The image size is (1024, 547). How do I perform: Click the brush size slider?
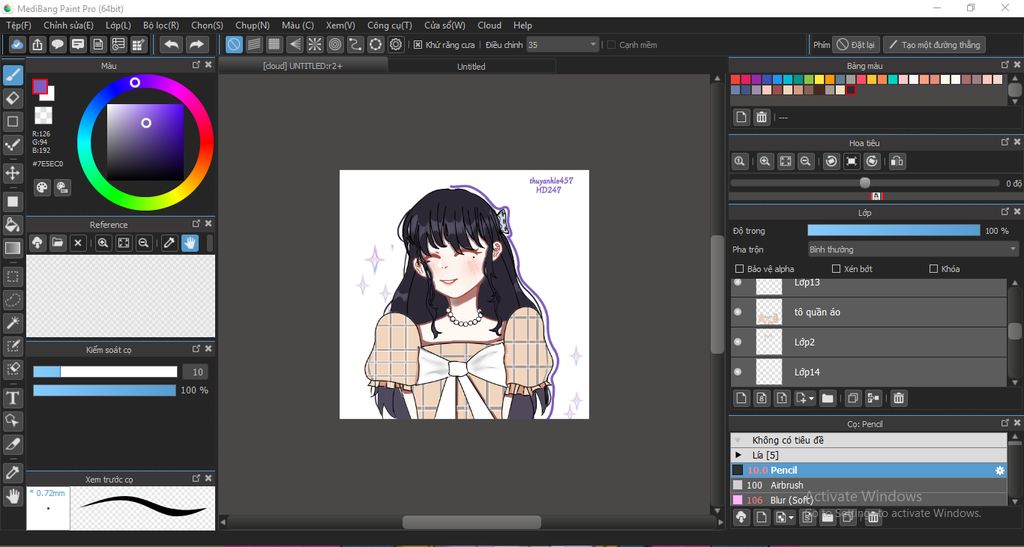click(104, 371)
